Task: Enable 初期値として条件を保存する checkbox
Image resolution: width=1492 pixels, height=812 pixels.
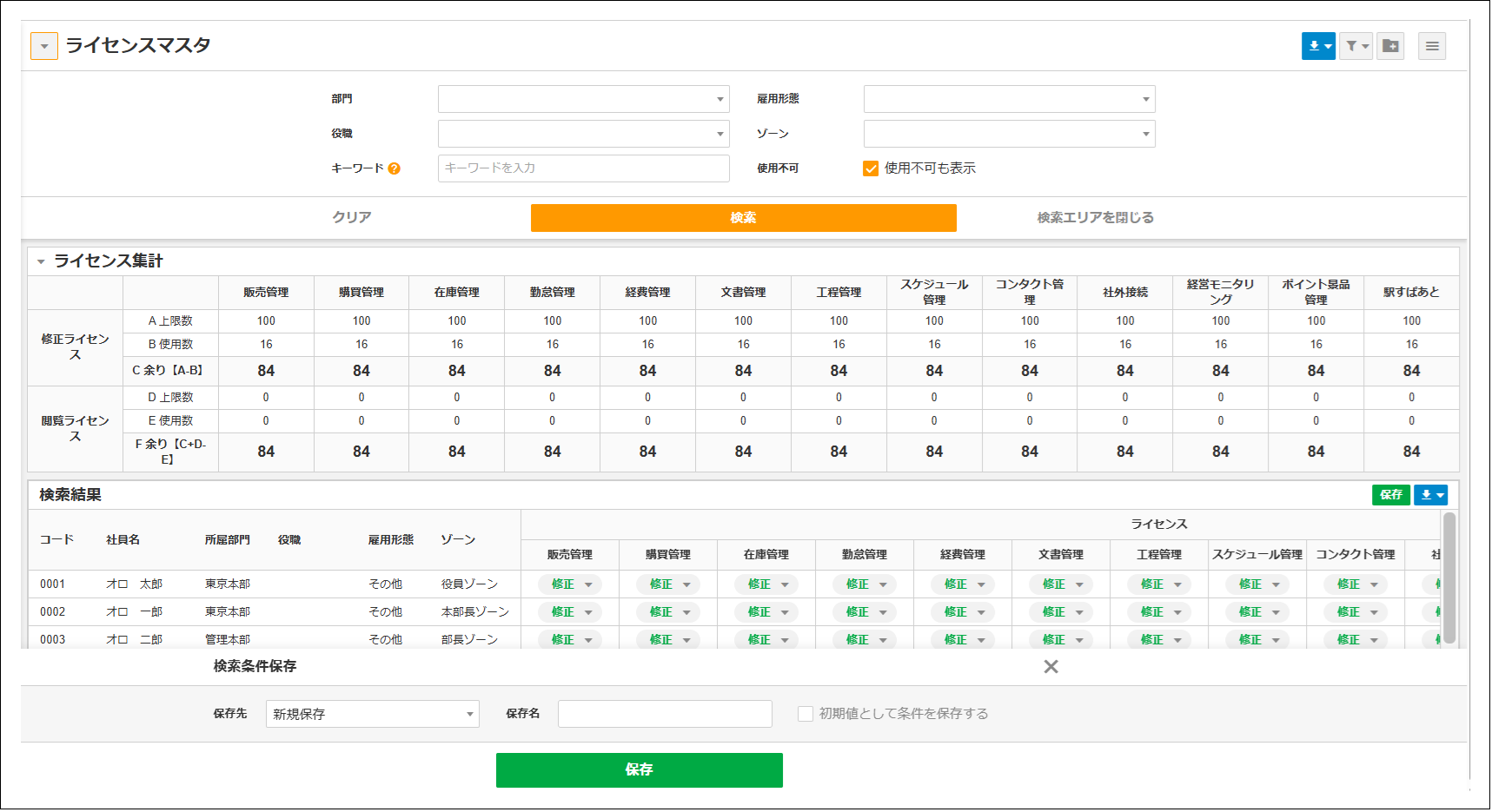Action: click(x=806, y=714)
